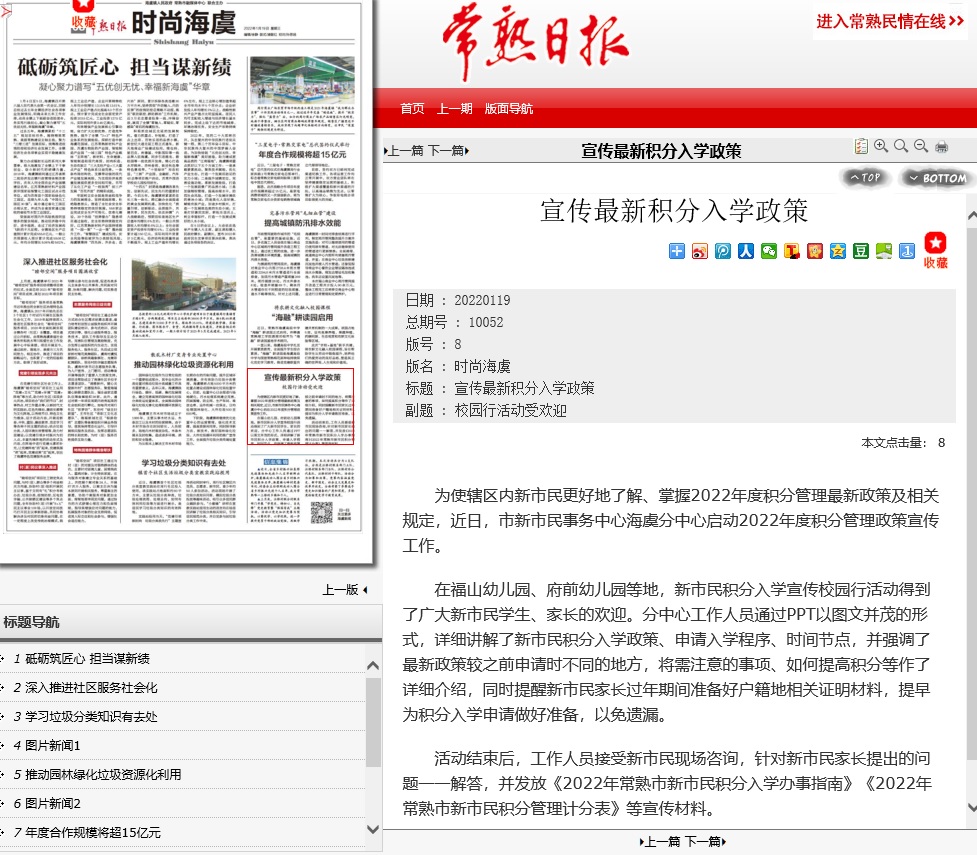Click the 本文点击量 view count

pos(903,442)
